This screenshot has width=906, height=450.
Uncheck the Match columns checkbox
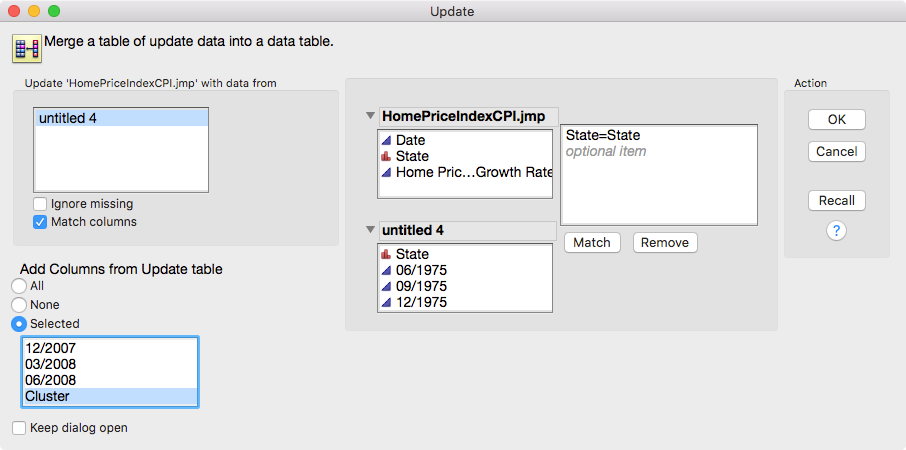pos(40,222)
